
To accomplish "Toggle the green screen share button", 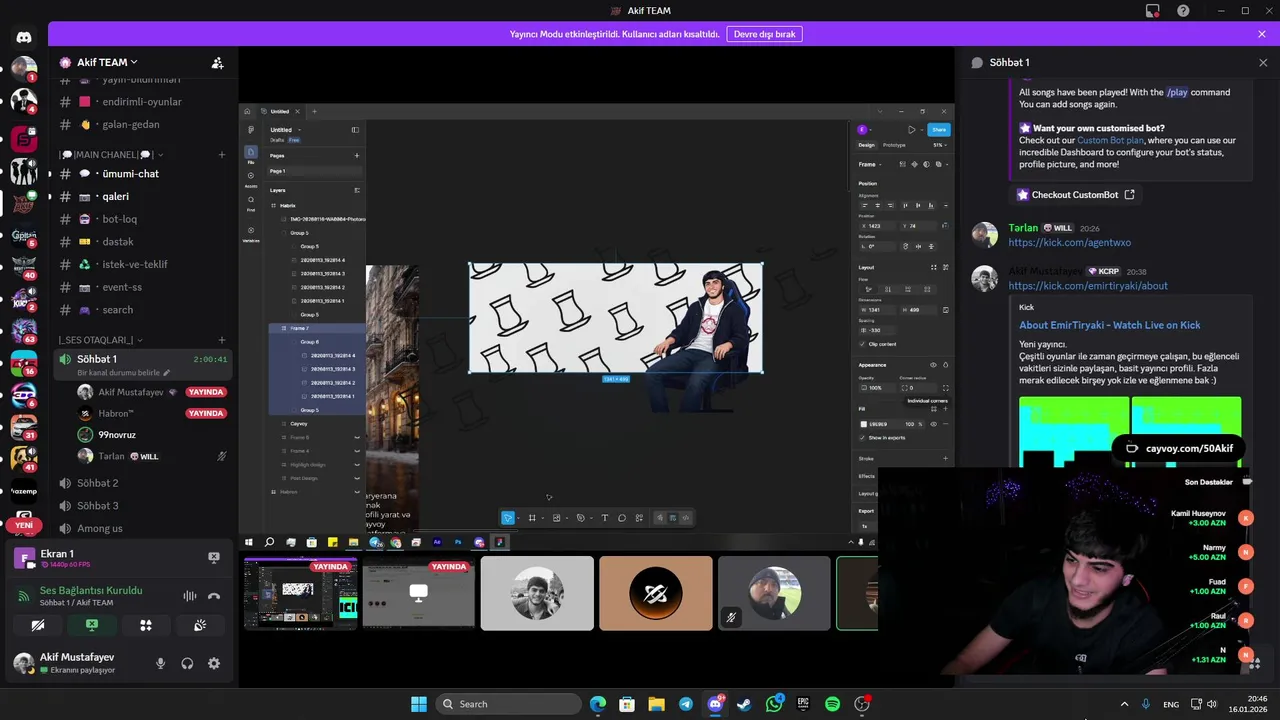I will point(92,625).
